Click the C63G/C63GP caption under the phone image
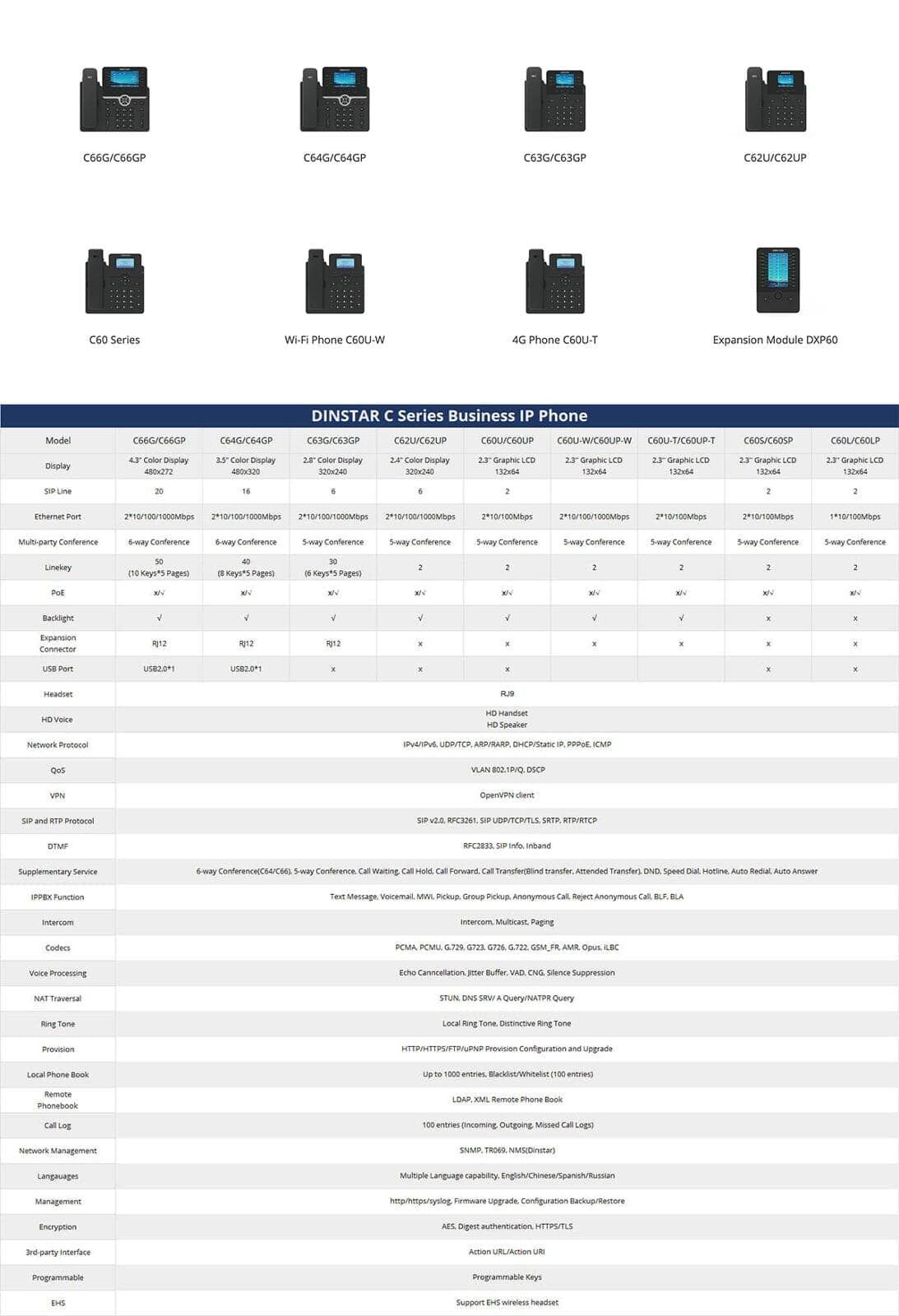The width and height of the screenshot is (899, 1316). (555, 158)
